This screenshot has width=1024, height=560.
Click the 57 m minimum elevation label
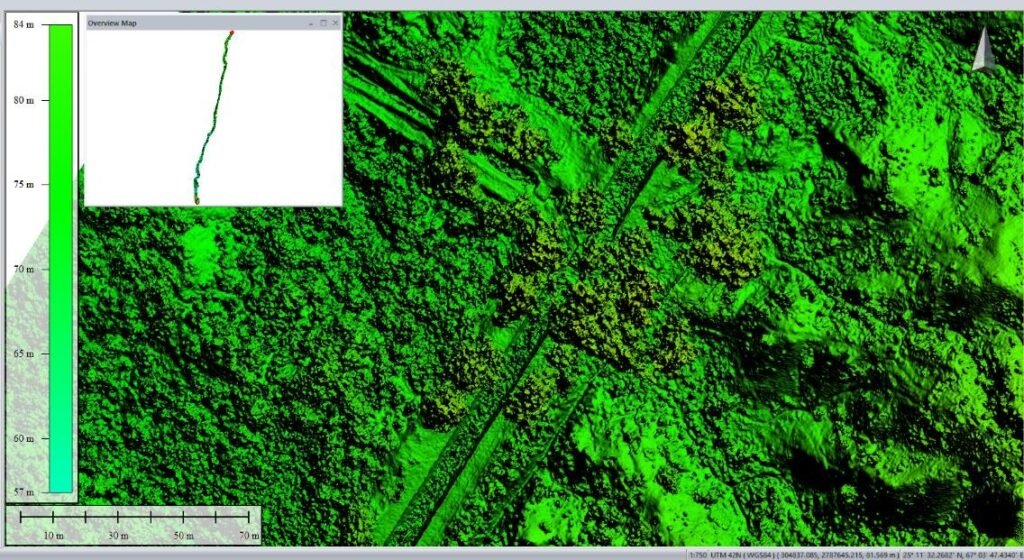click(24, 492)
